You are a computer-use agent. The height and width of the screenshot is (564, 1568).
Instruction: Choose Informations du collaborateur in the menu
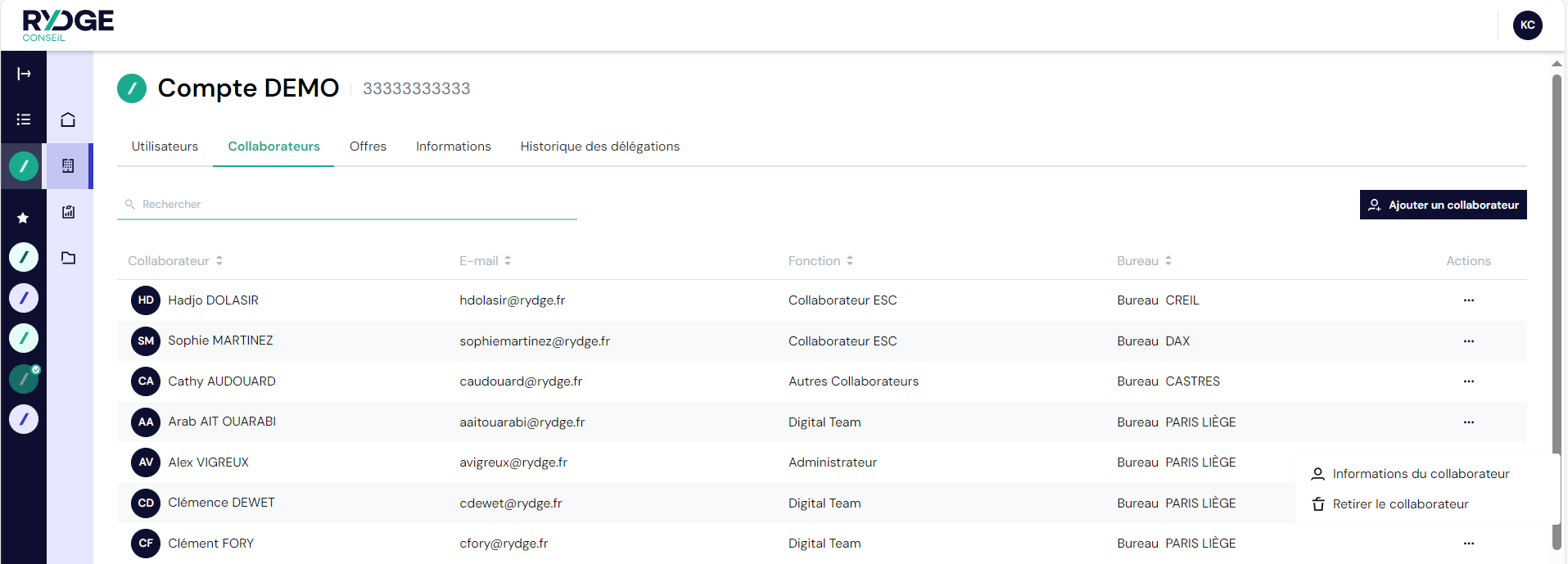pos(1421,474)
